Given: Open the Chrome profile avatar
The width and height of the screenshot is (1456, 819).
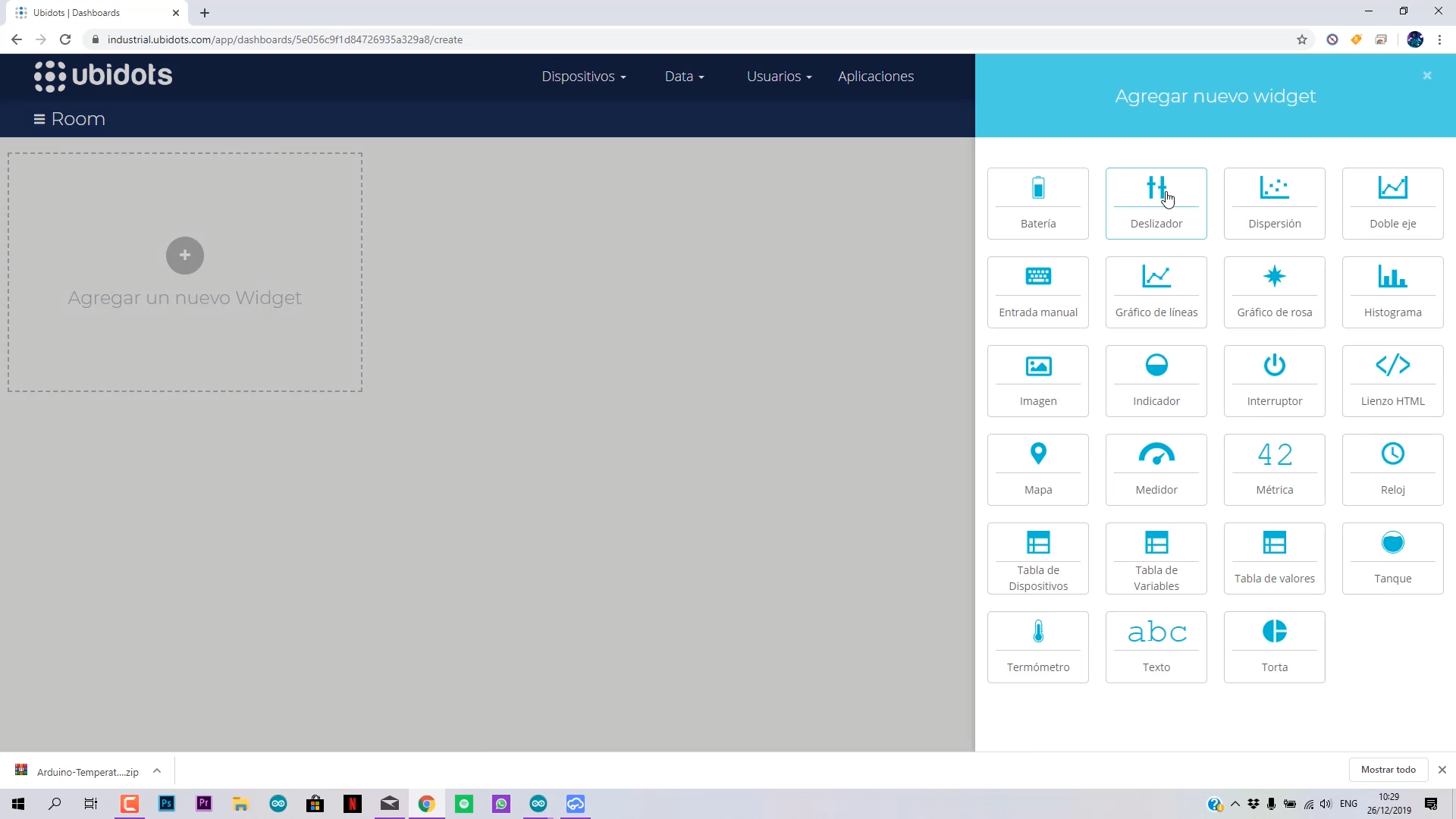Looking at the screenshot, I should pos(1414,39).
